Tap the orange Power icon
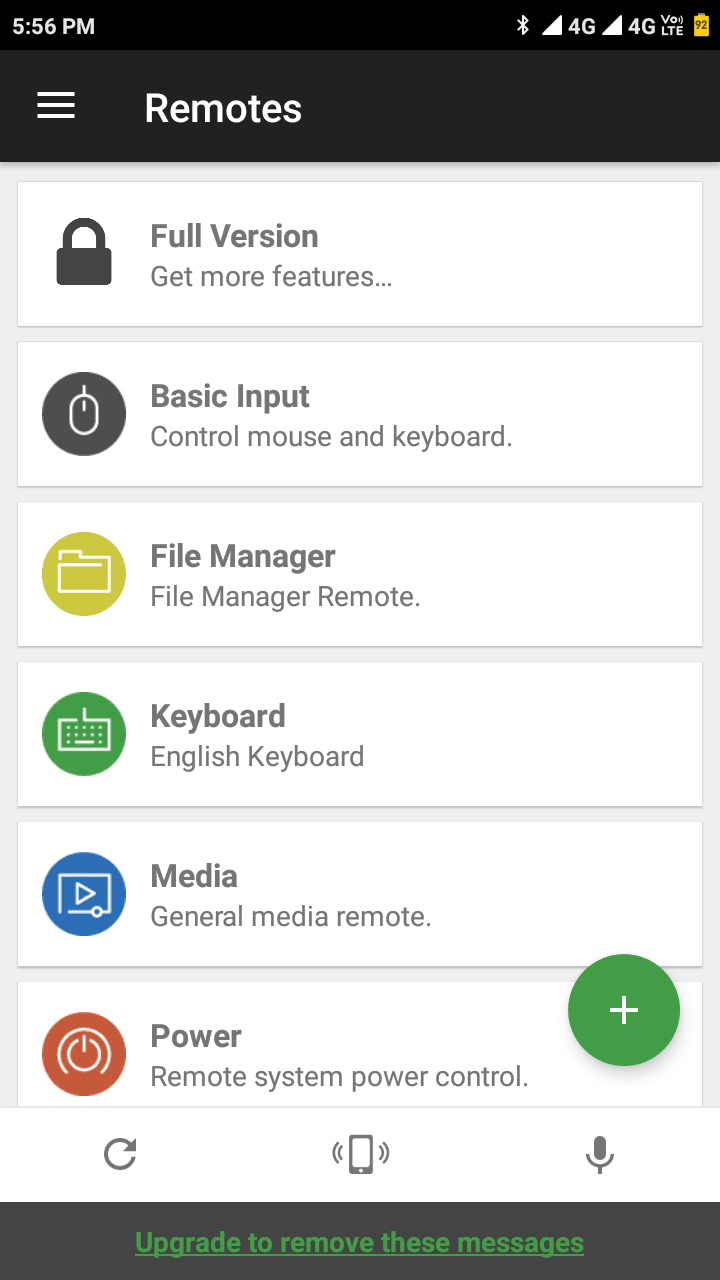Image resolution: width=720 pixels, height=1280 pixels. click(84, 1054)
